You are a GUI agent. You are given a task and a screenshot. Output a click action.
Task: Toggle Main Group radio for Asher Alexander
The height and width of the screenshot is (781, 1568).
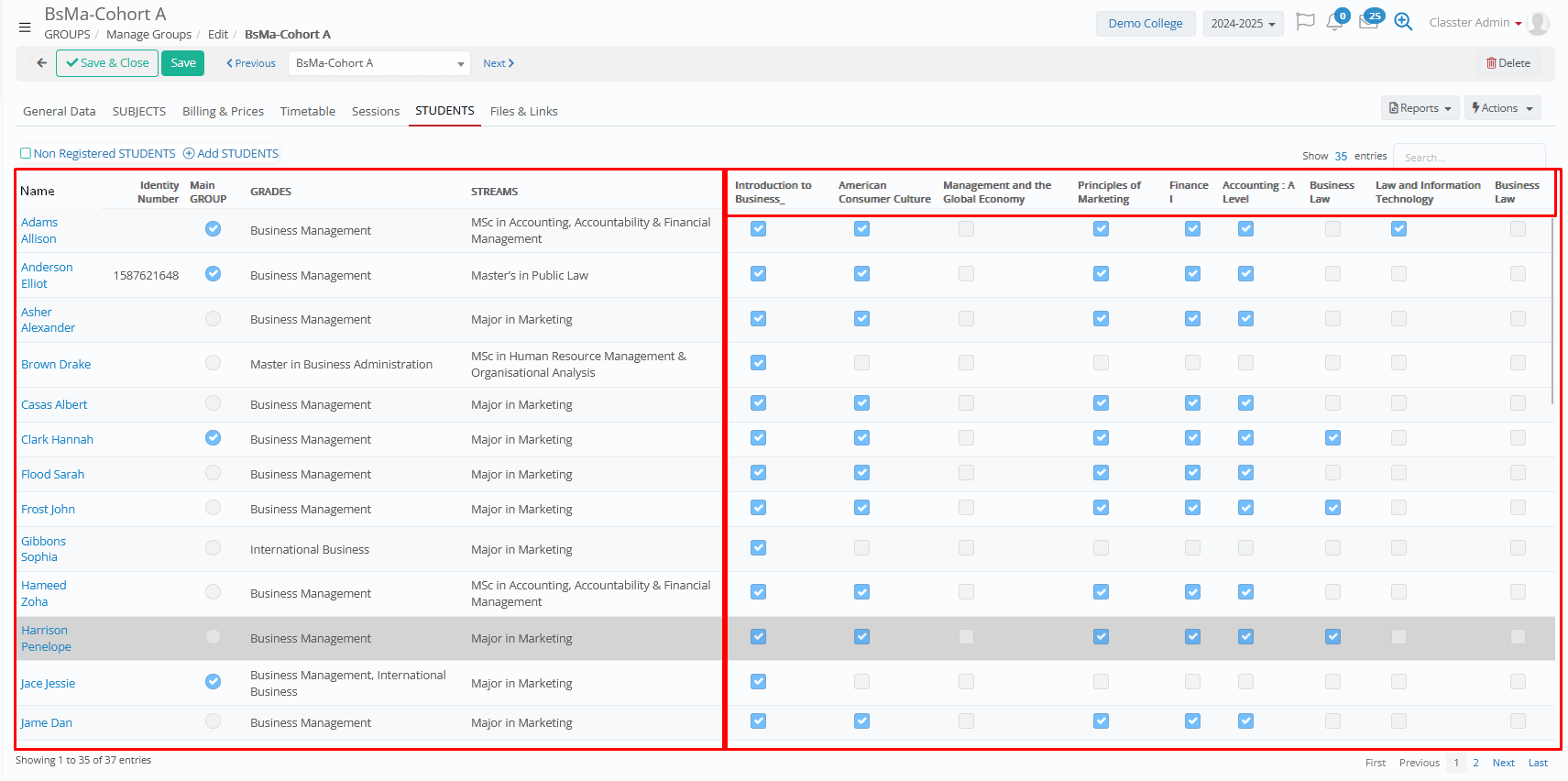(213, 319)
